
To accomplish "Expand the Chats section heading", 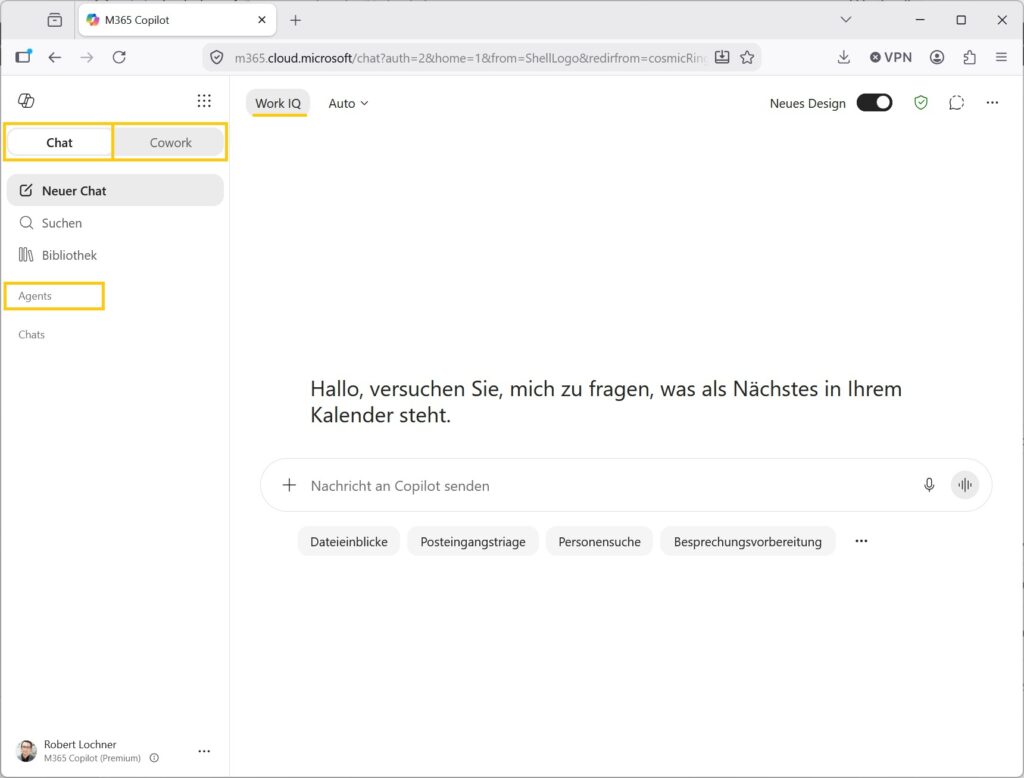I will (x=31, y=334).
